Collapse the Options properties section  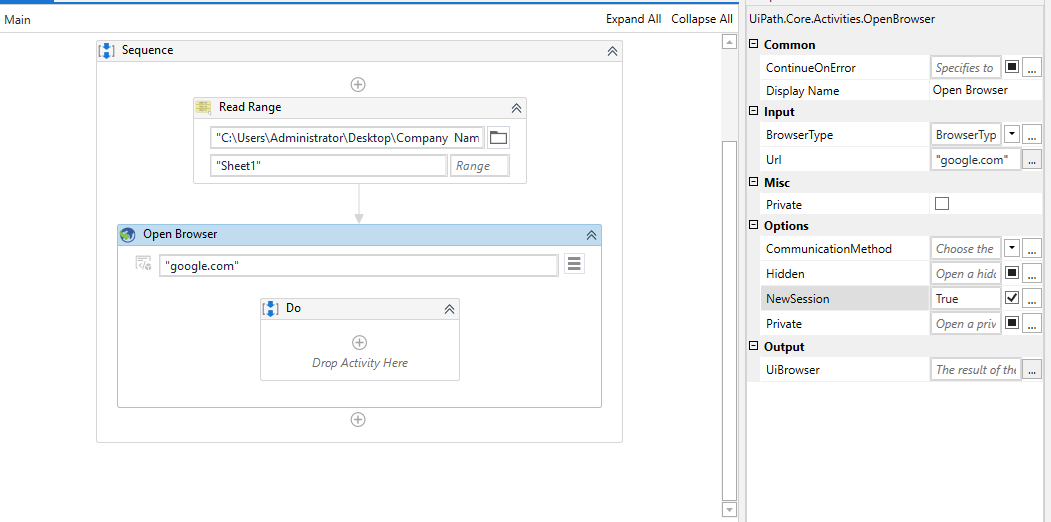(x=754, y=225)
